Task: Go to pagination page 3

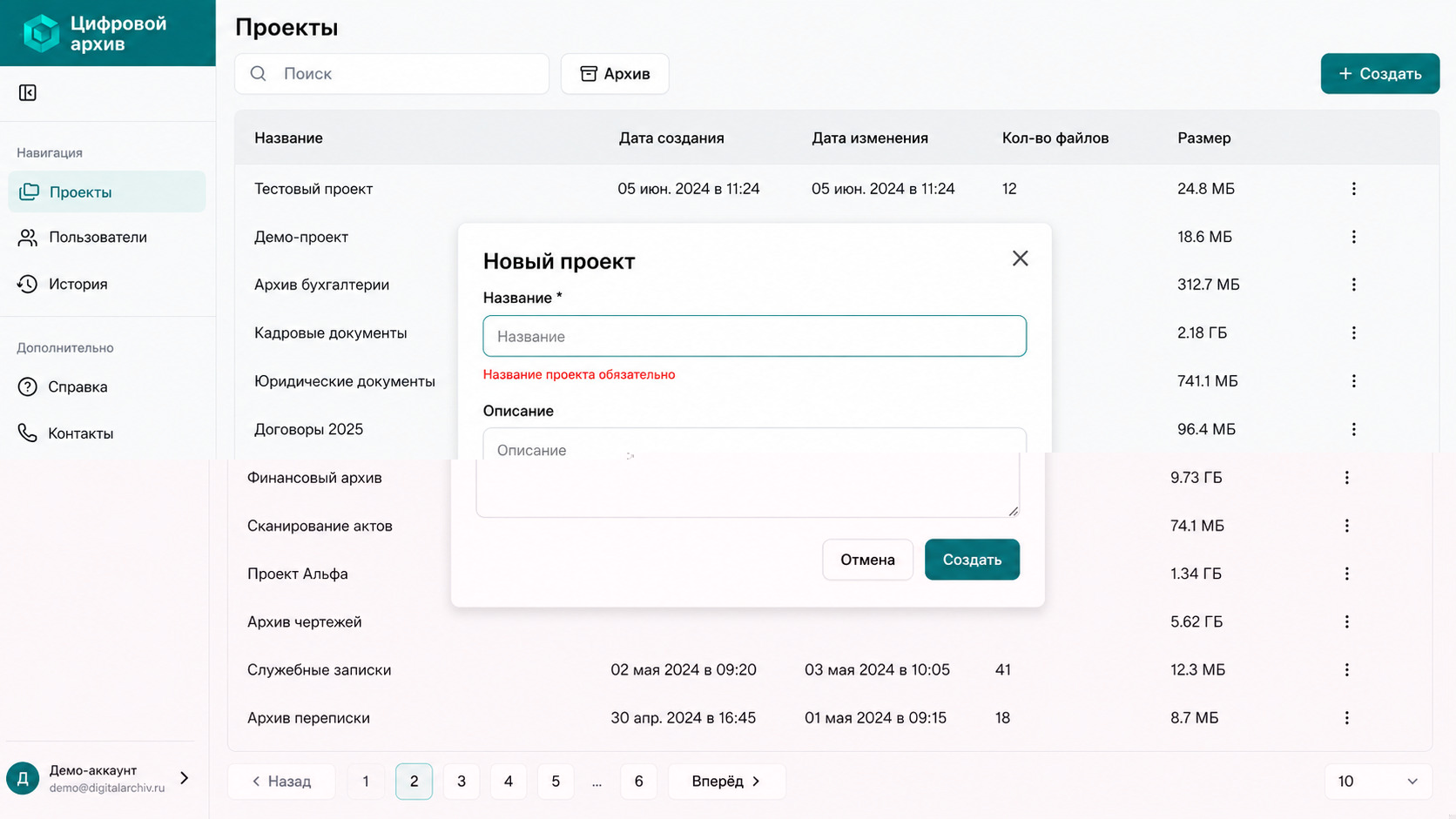Action: pyautogui.click(x=462, y=782)
